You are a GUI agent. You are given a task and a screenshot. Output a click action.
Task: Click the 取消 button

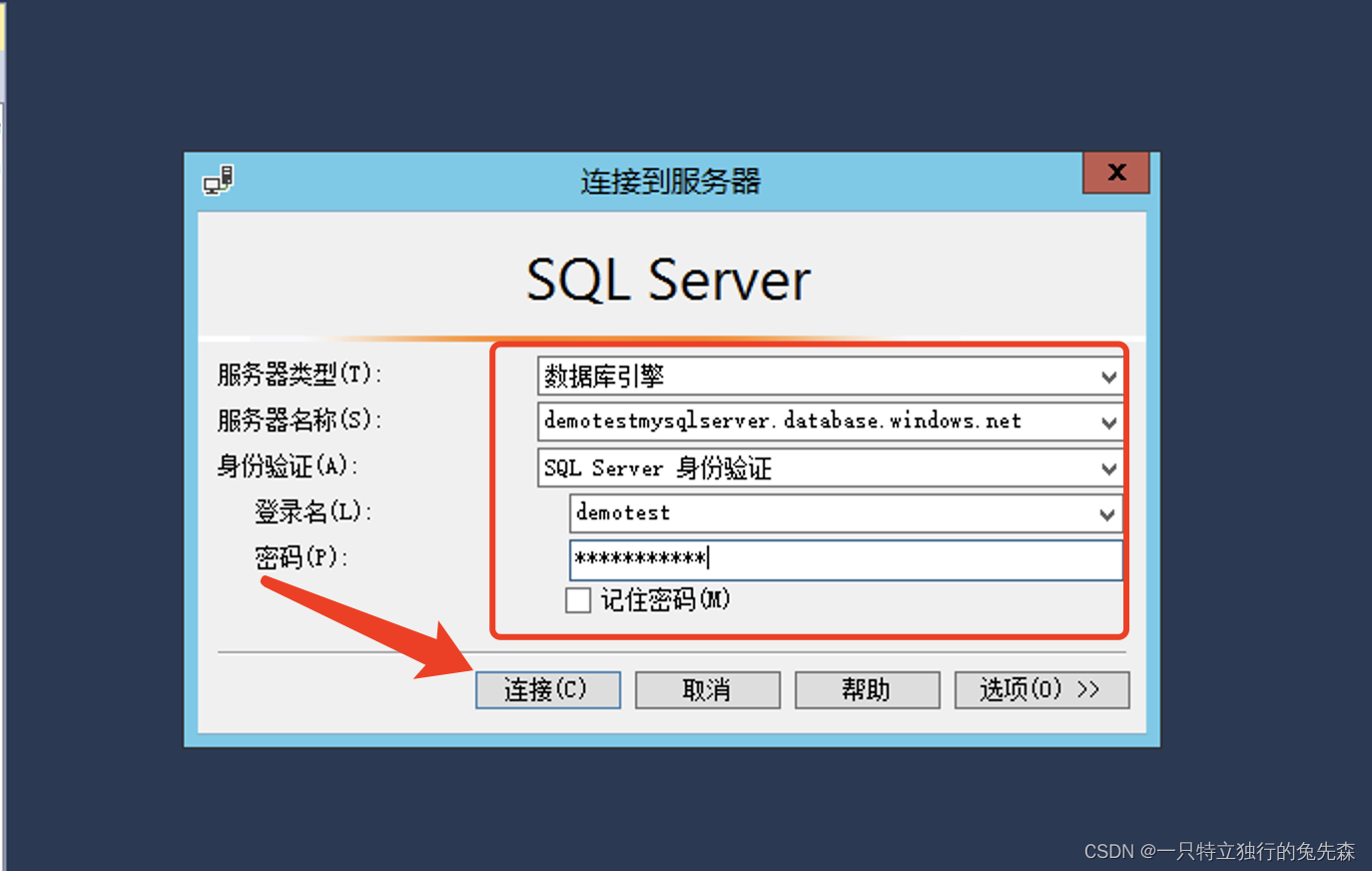coord(708,690)
